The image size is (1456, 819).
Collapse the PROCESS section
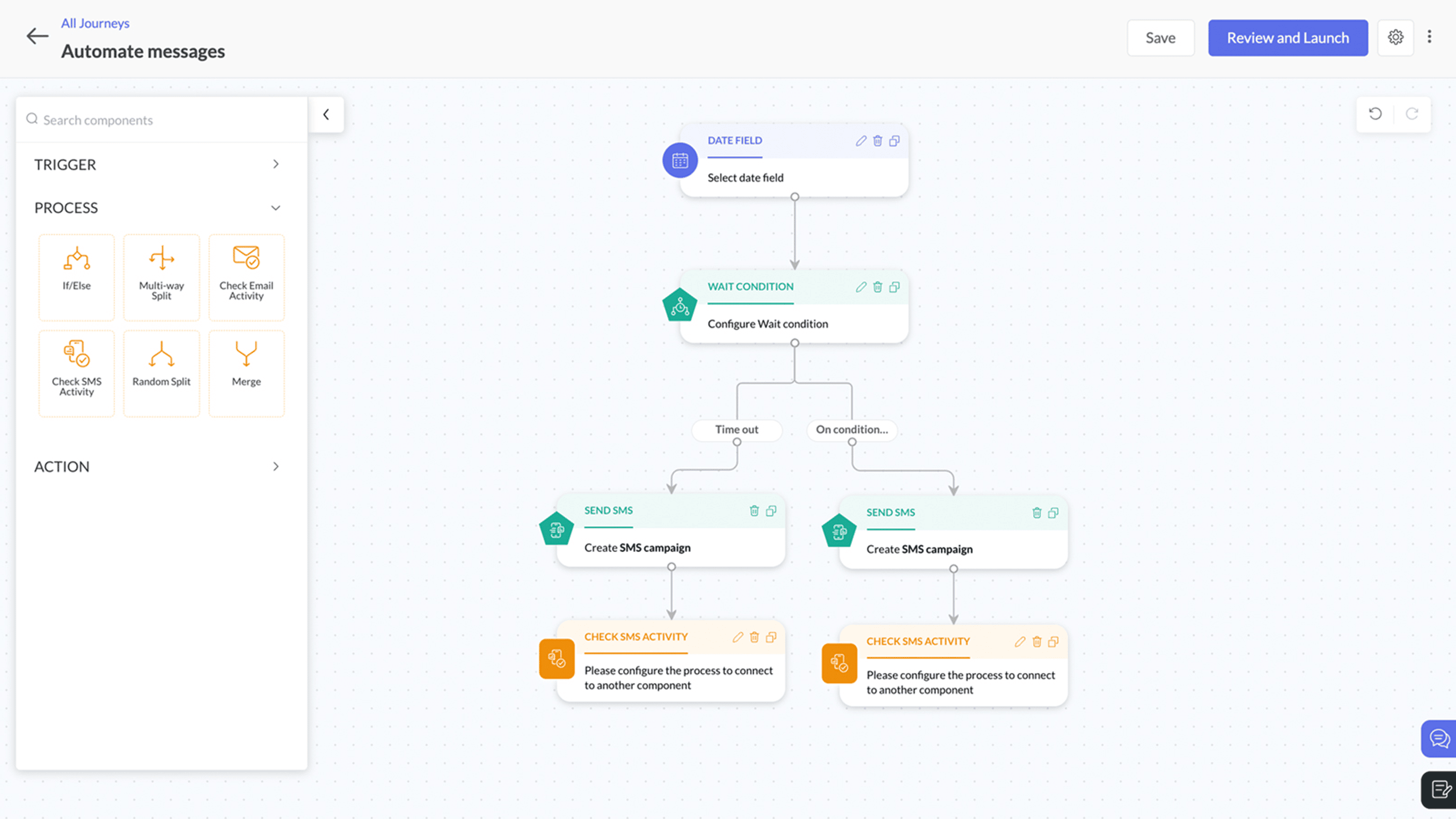(x=275, y=208)
